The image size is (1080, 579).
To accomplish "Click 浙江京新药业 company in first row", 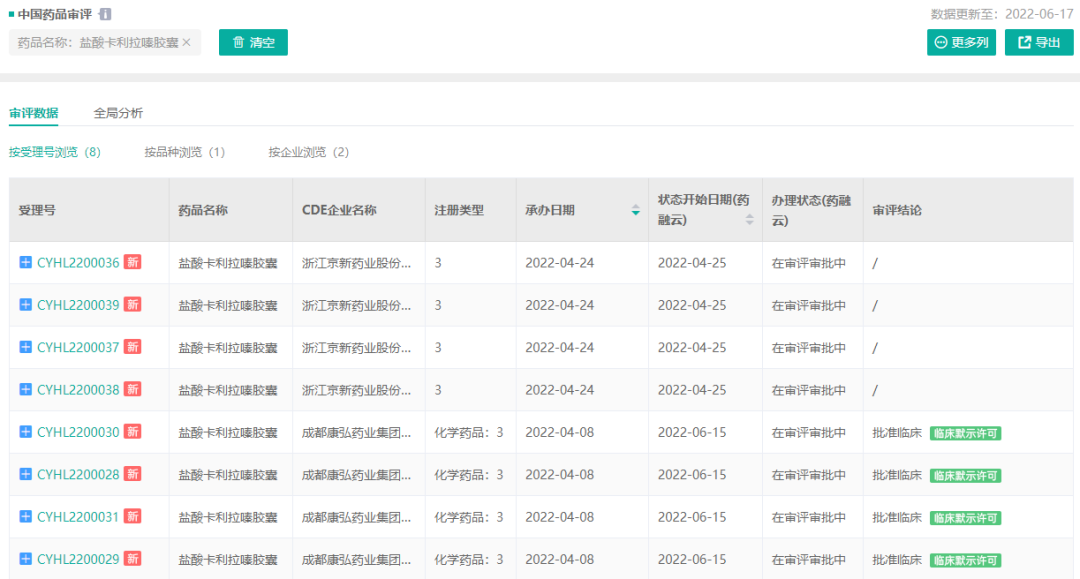I will point(356,263).
